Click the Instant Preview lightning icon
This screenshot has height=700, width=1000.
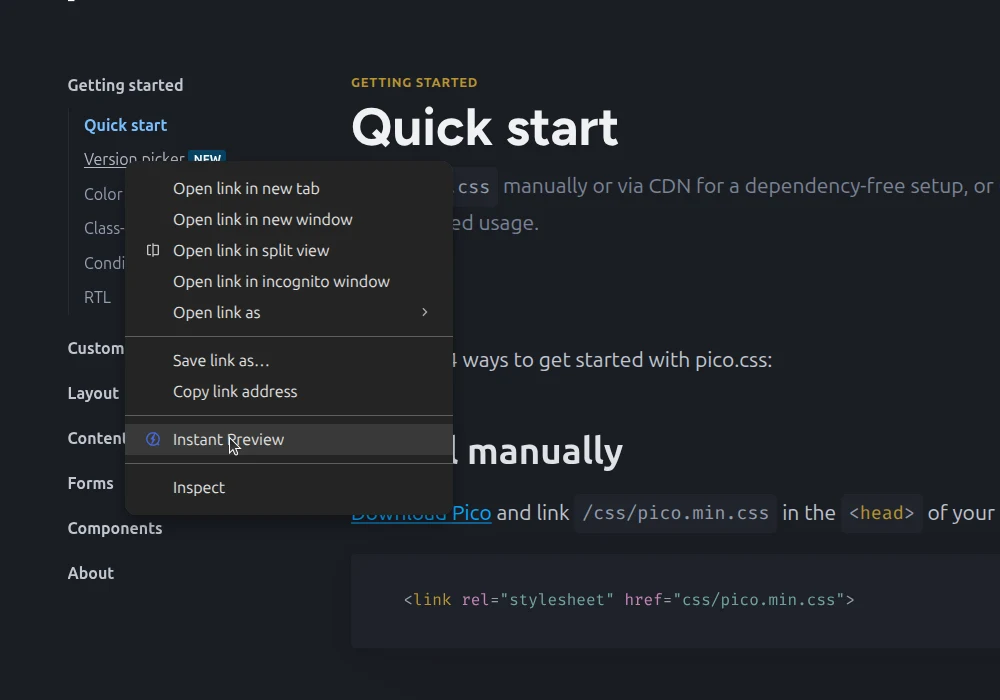click(153, 439)
